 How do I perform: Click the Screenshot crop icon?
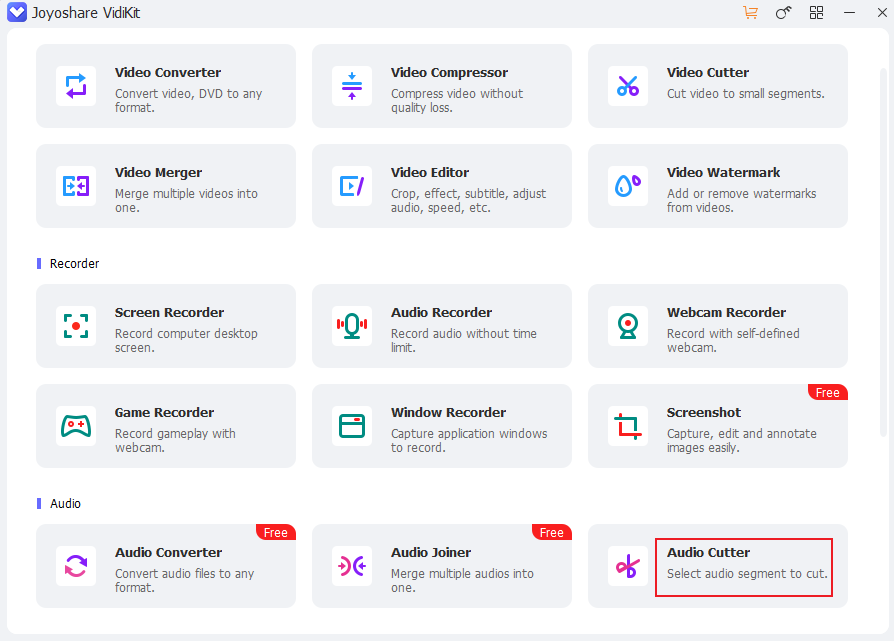(628, 426)
